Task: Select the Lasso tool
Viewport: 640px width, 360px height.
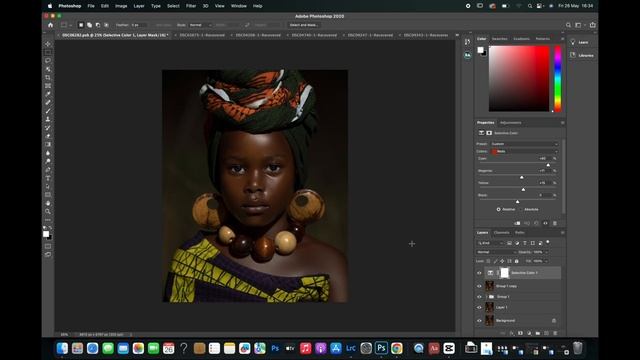Action: tap(48, 60)
